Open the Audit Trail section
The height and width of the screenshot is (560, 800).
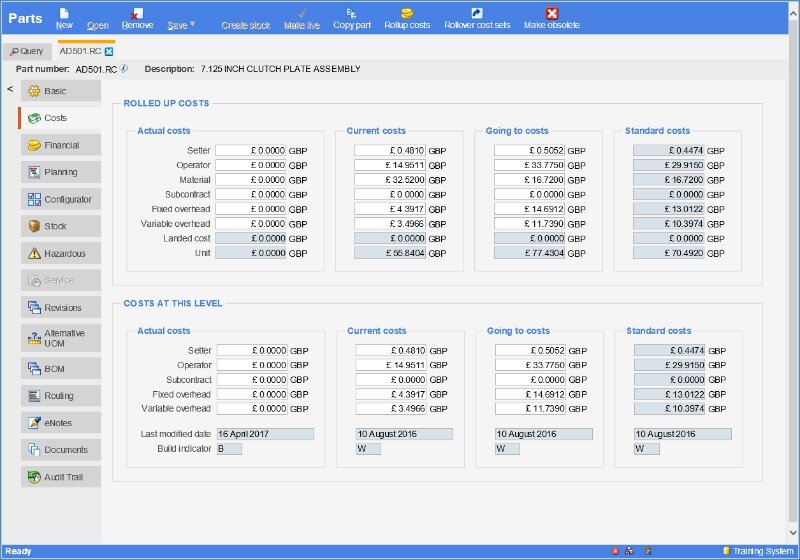point(60,477)
